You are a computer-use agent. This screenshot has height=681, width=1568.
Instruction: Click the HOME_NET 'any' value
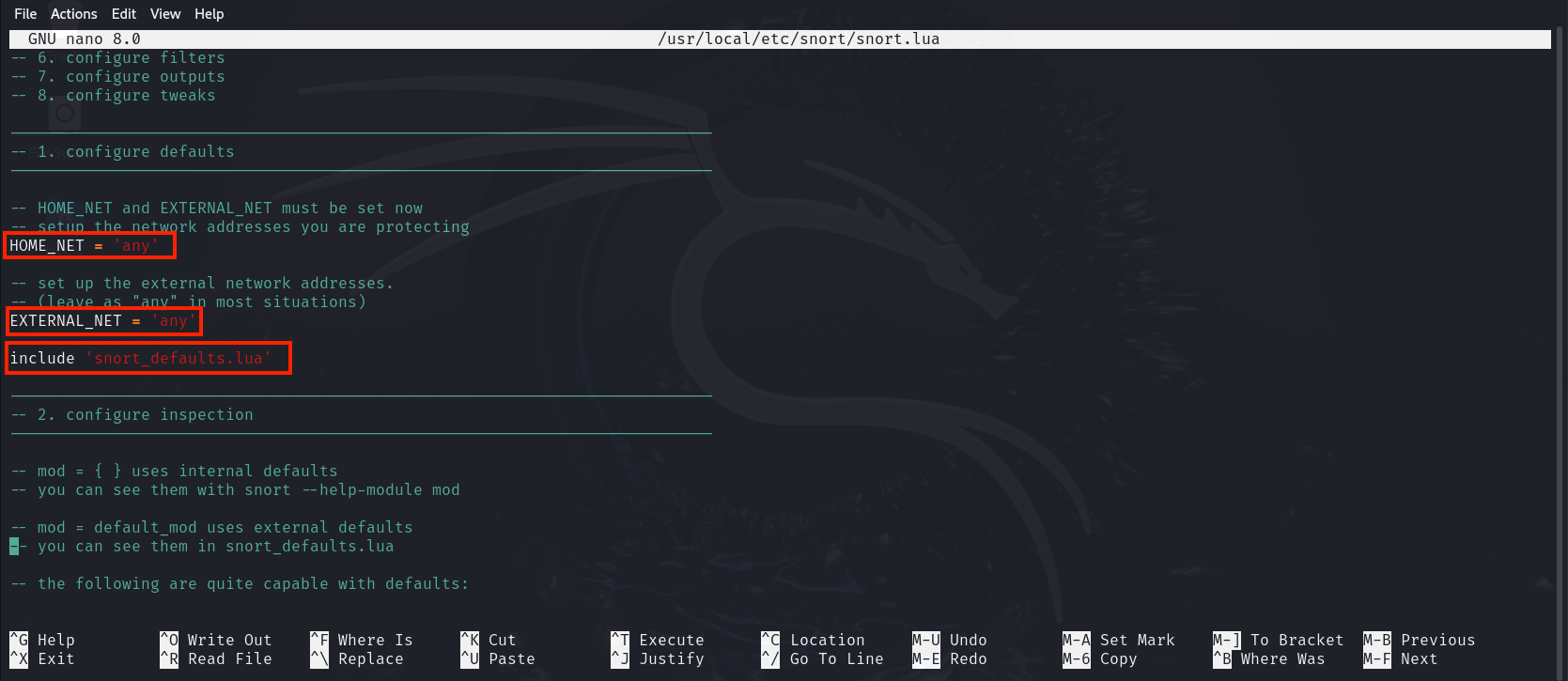click(136, 245)
